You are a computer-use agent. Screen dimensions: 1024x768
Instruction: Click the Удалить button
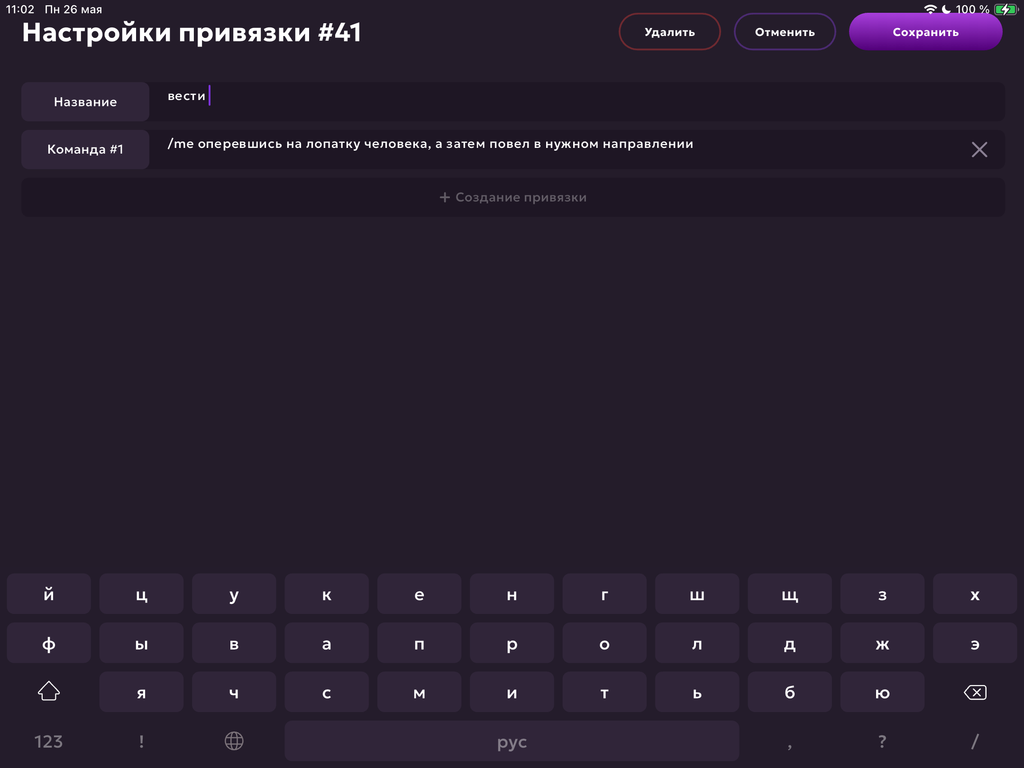click(669, 32)
